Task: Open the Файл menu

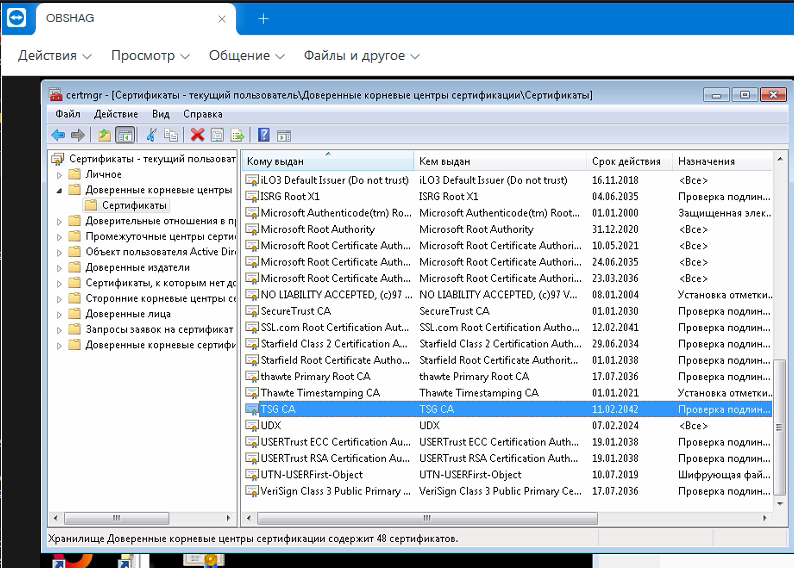Action: pos(68,114)
